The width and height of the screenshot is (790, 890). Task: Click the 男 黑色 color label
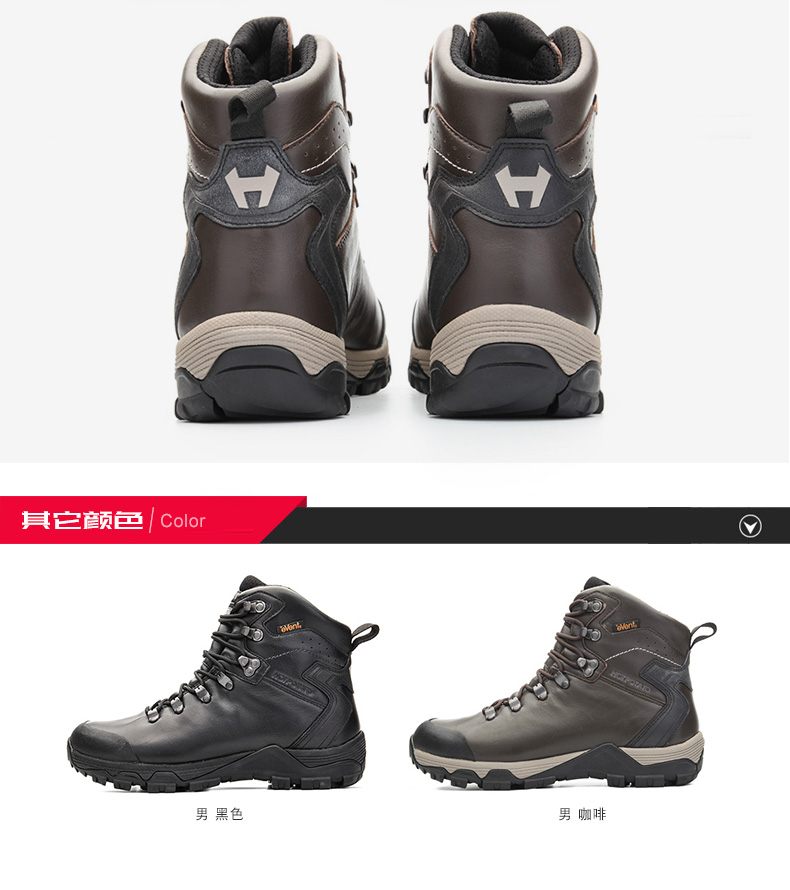coord(220,815)
